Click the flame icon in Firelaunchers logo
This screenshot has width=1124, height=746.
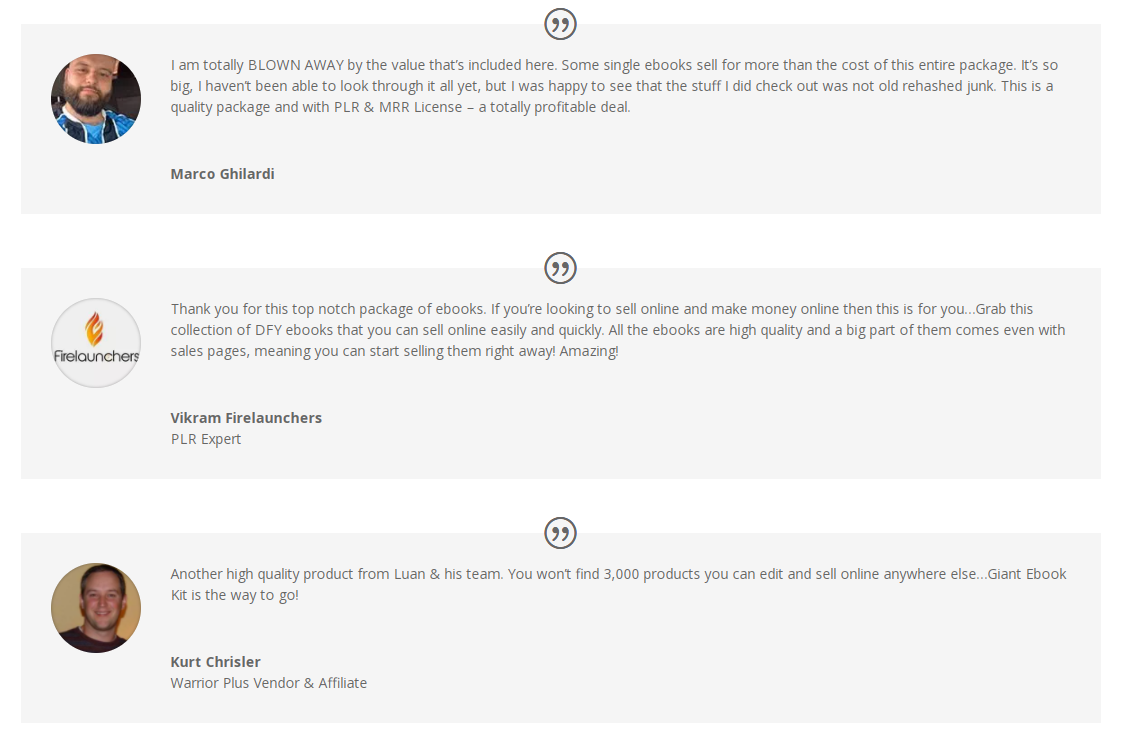[x=94, y=329]
